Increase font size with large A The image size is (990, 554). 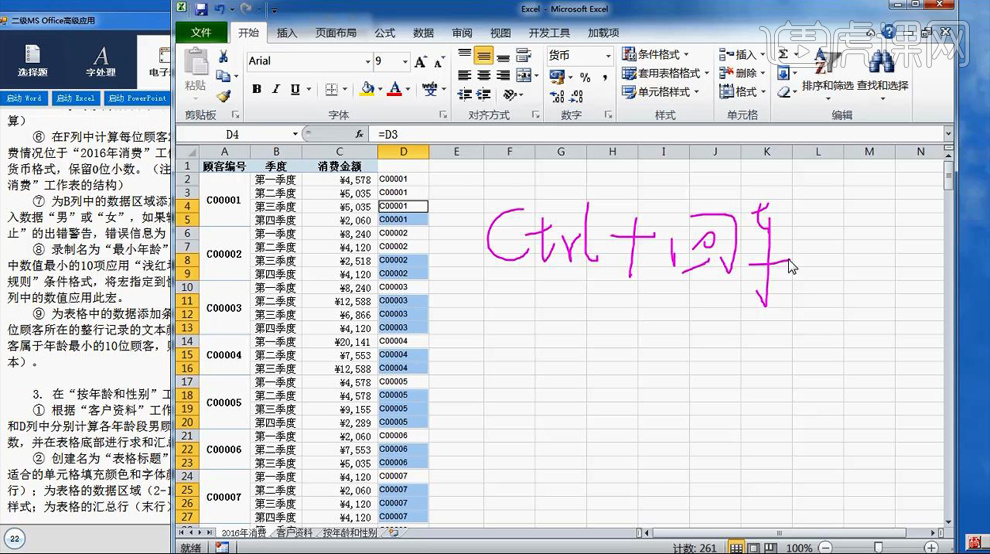coord(420,61)
